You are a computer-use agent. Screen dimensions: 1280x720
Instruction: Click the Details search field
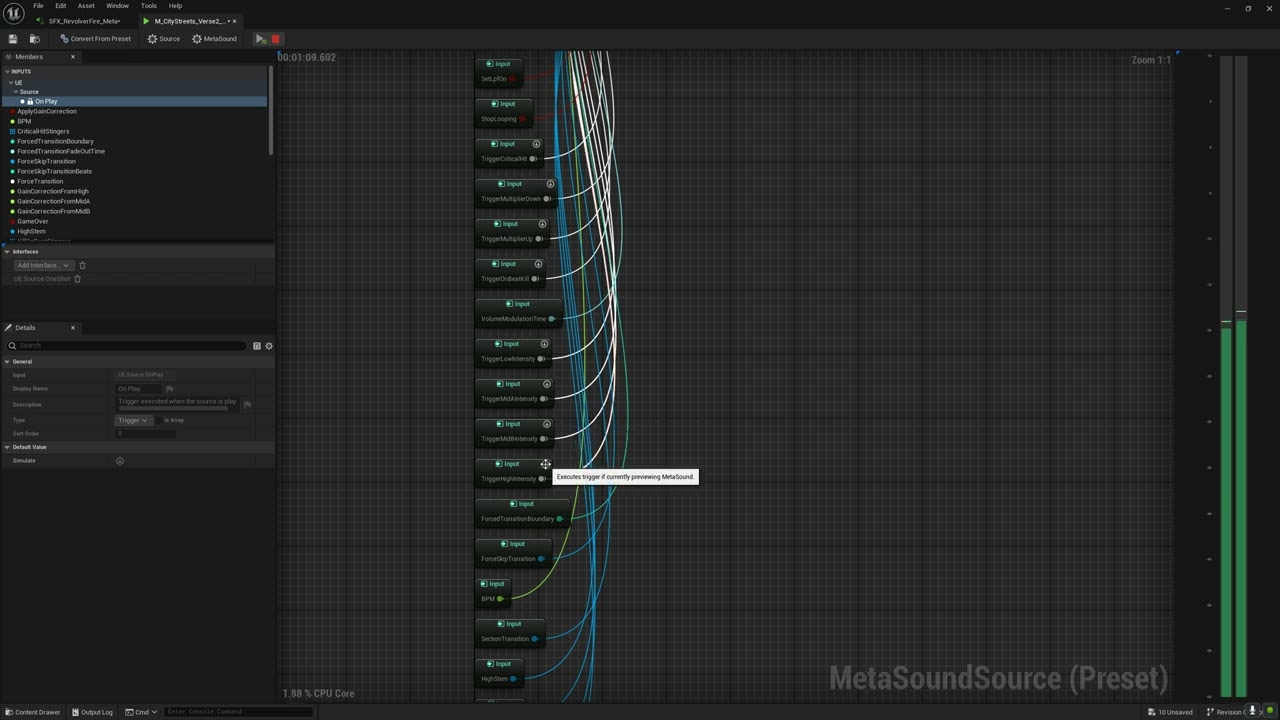click(127, 346)
